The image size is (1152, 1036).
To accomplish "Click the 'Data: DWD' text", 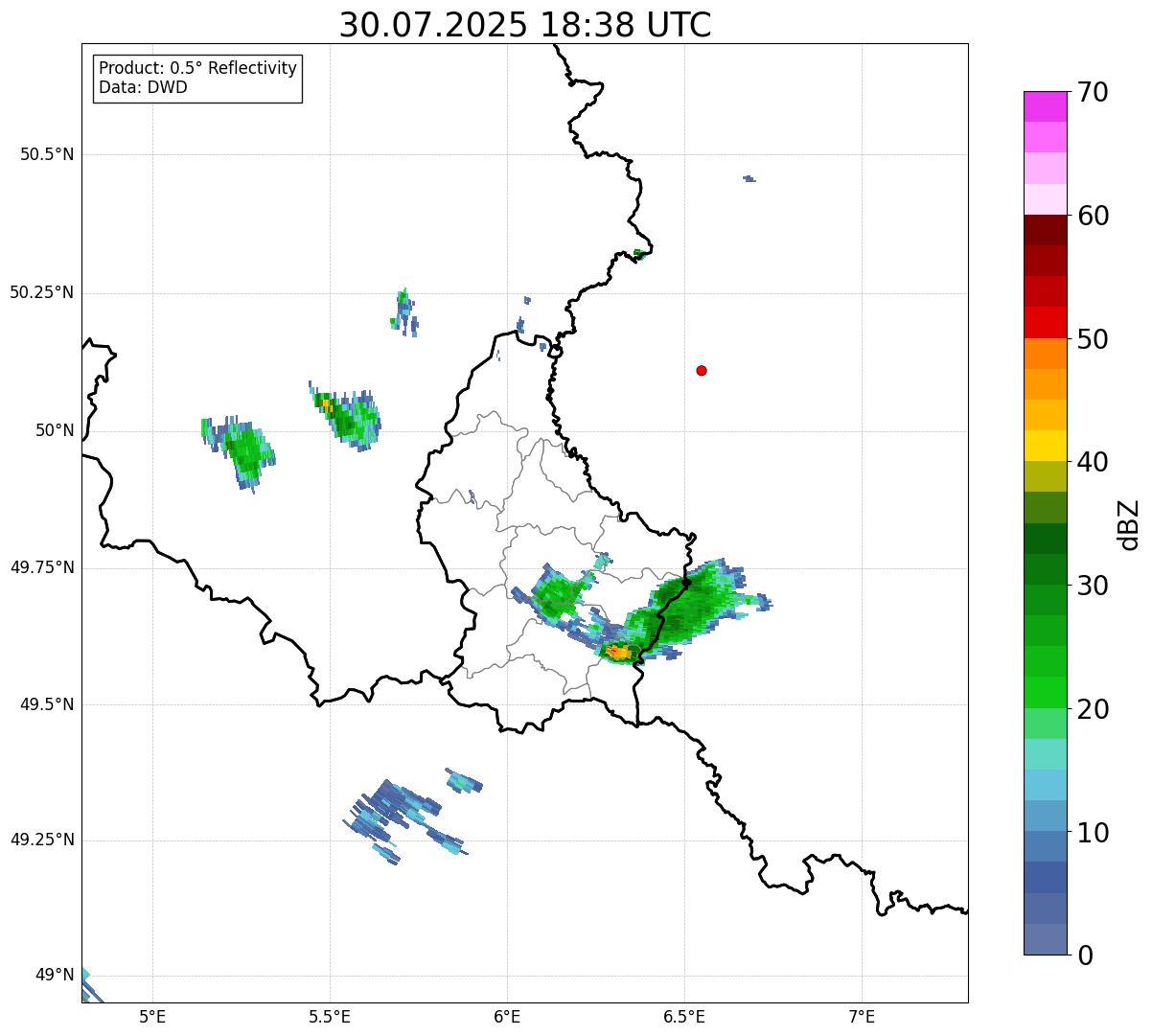I will point(143,87).
